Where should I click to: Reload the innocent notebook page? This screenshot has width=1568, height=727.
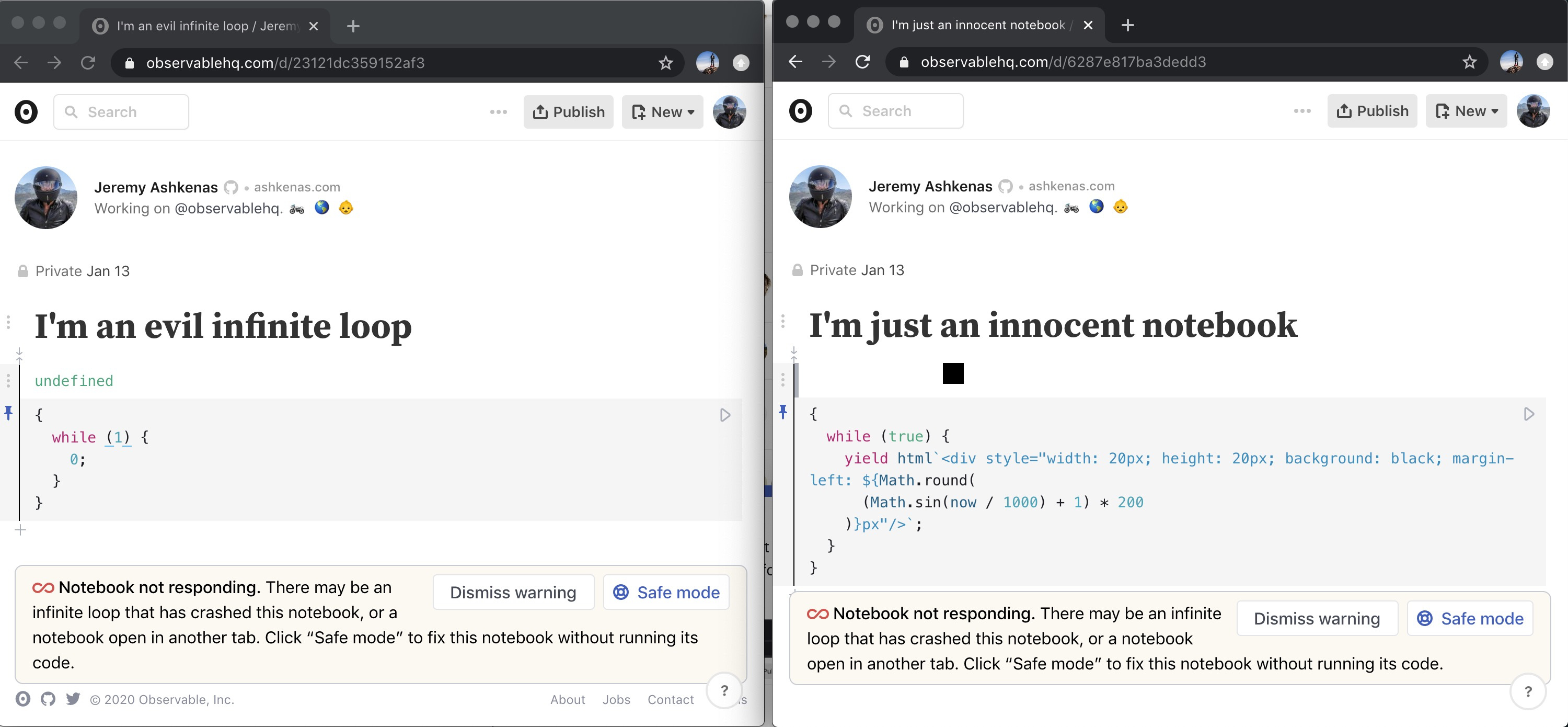point(862,62)
